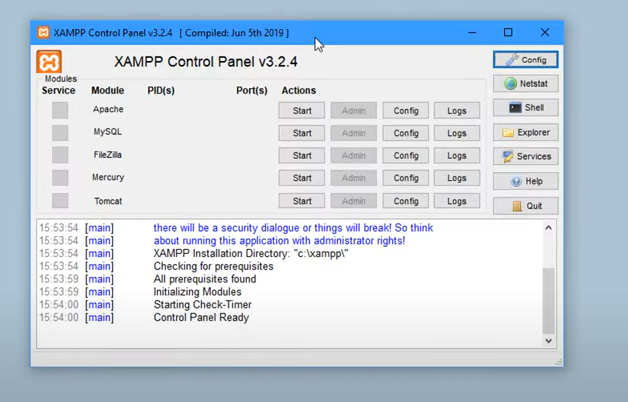Click the 'Control Panel Ready' log line
Screen dimensions: 628x402
[201, 318]
